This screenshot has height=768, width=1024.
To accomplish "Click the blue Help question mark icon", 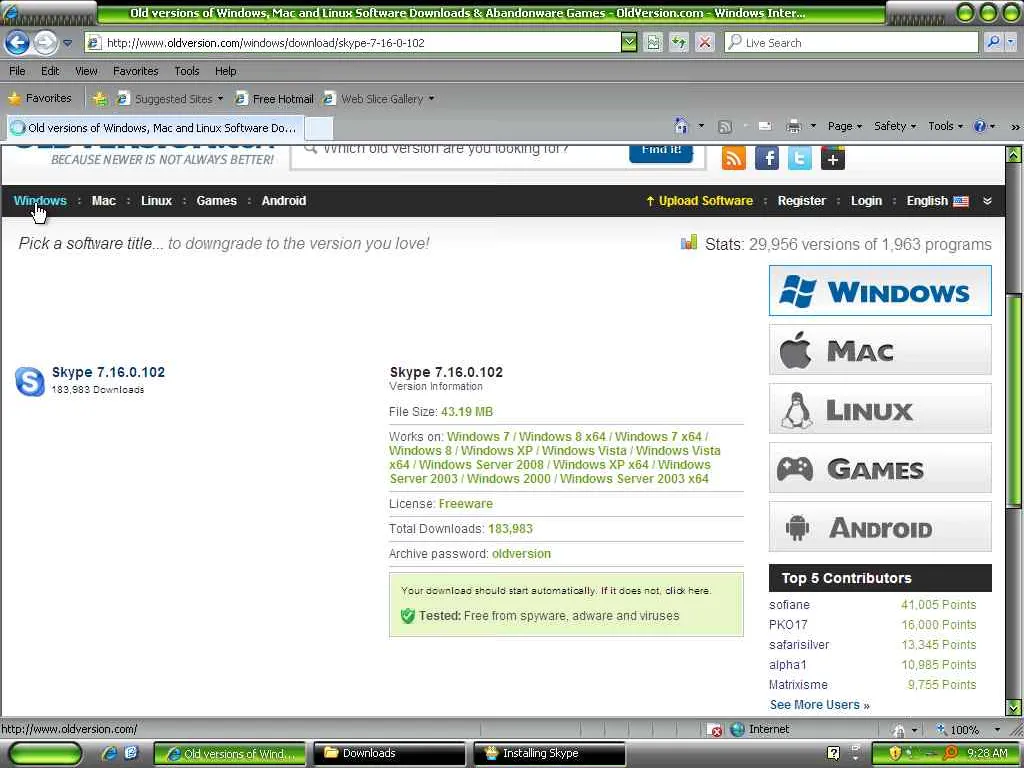I will (x=980, y=127).
